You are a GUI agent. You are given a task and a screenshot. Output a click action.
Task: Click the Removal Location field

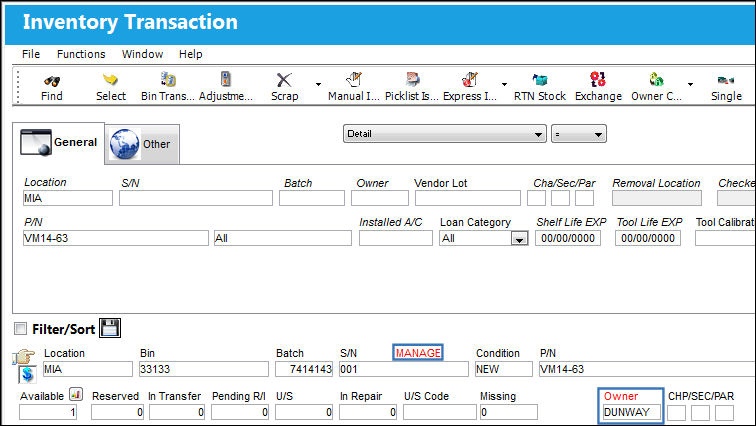(657, 198)
